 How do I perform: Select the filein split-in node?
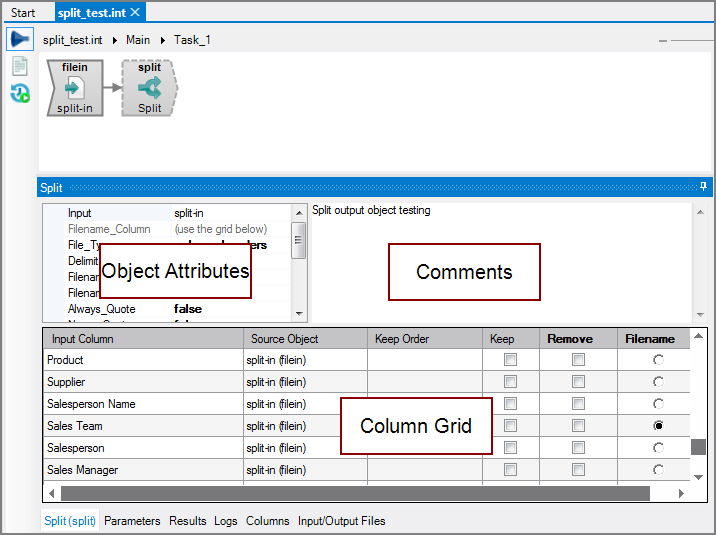click(x=75, y=87)
